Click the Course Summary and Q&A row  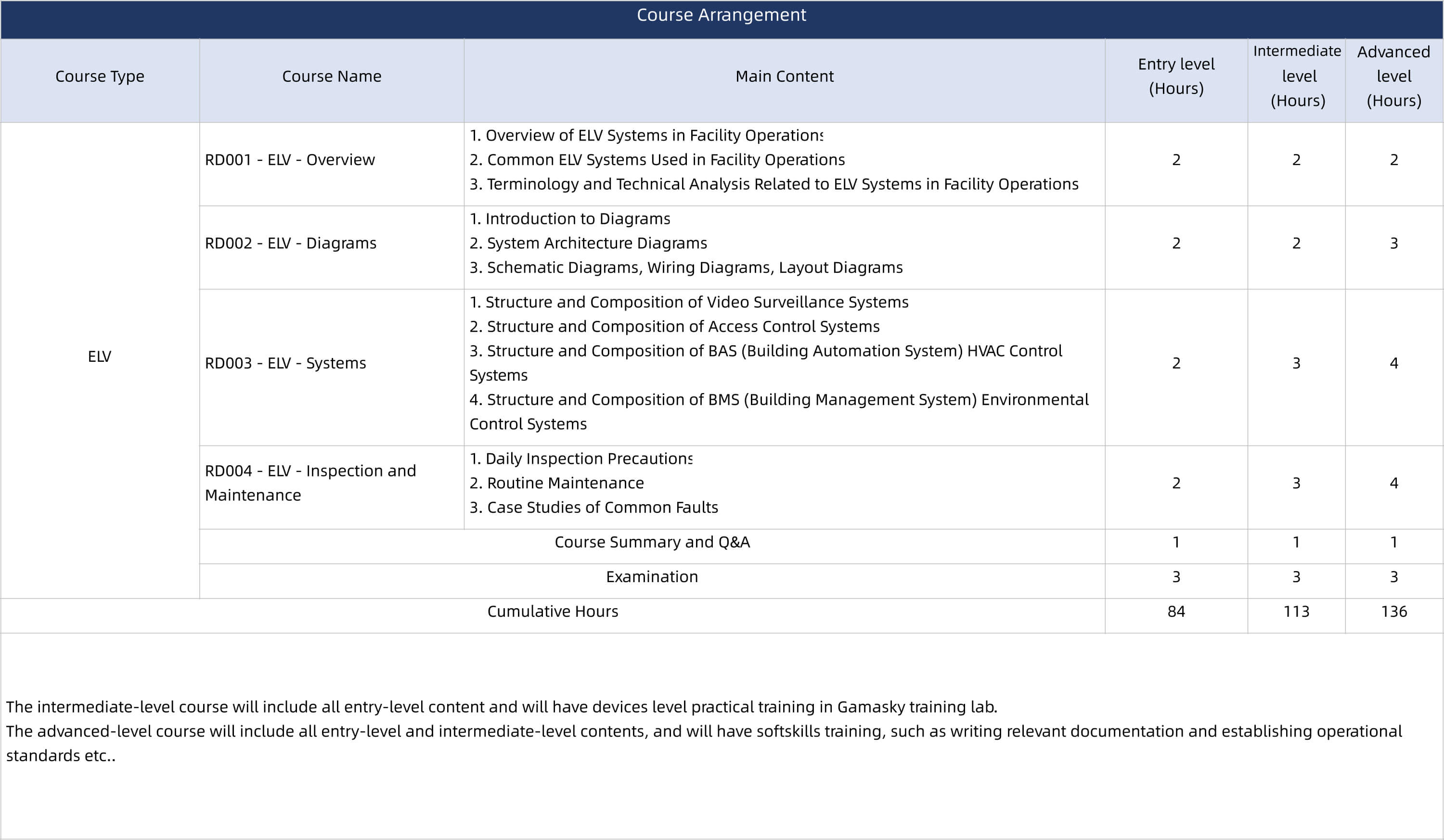point(652,542)
